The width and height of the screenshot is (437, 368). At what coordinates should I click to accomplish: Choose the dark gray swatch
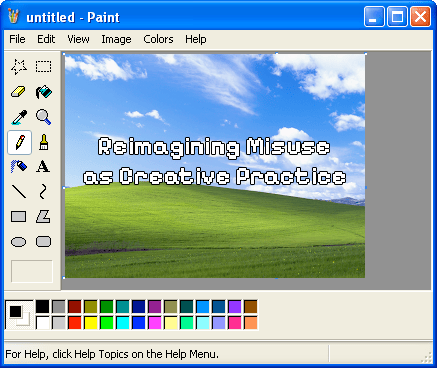coord(59,307)
